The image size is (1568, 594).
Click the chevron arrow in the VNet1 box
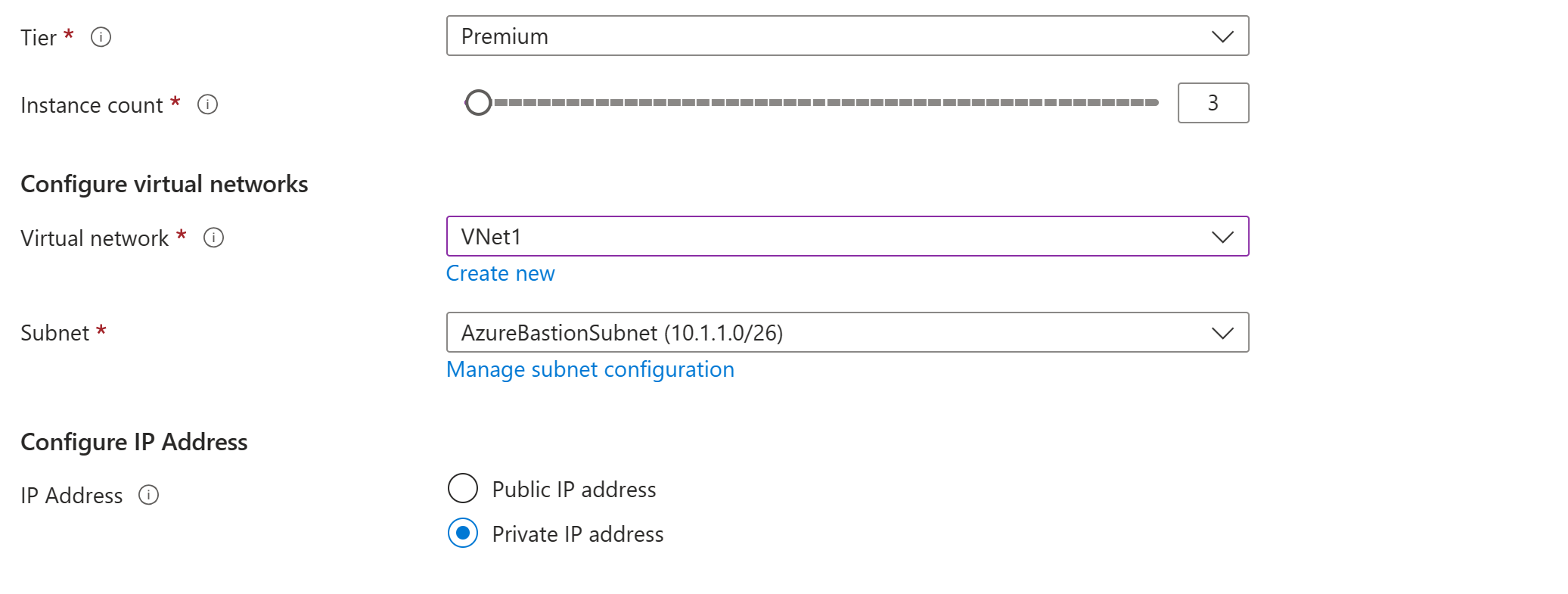click(1222, 237)
